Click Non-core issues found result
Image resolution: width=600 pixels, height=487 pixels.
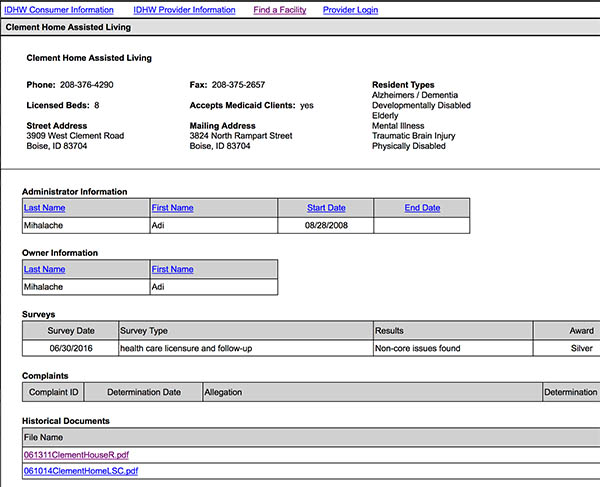coord(453,349)
